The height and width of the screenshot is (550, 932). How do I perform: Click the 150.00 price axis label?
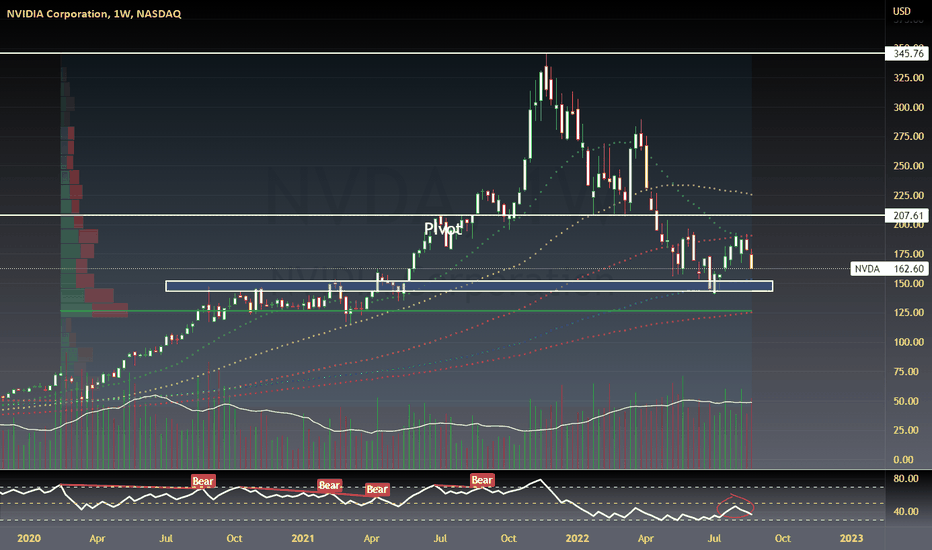[909, 284]
